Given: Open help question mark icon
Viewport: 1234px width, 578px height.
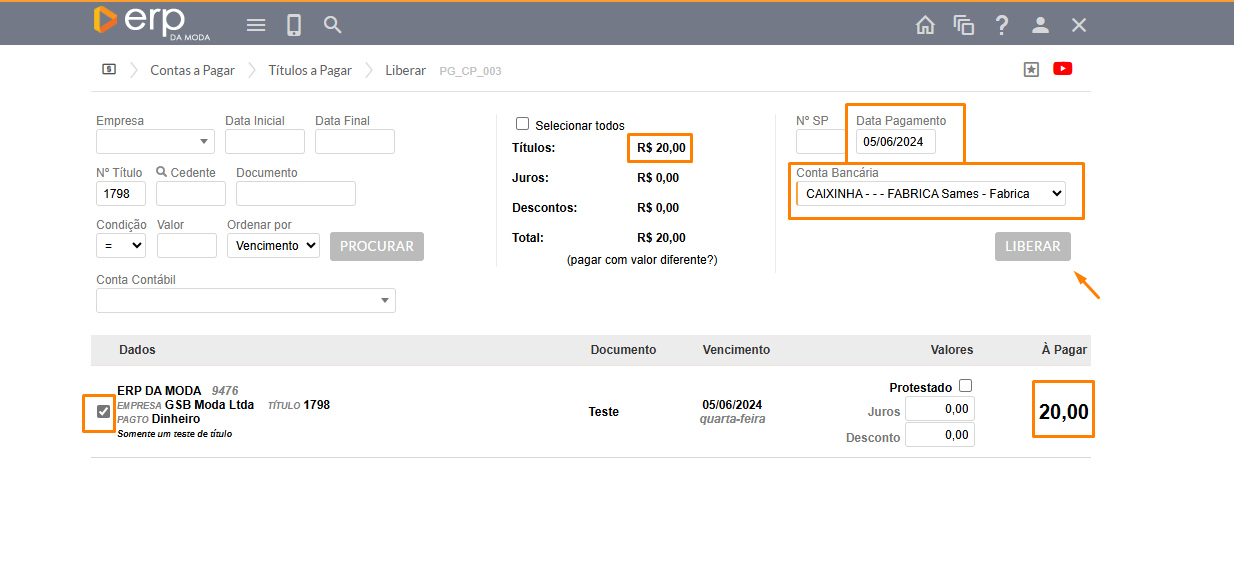Looking at the screenshot, I should [1001, 25].
